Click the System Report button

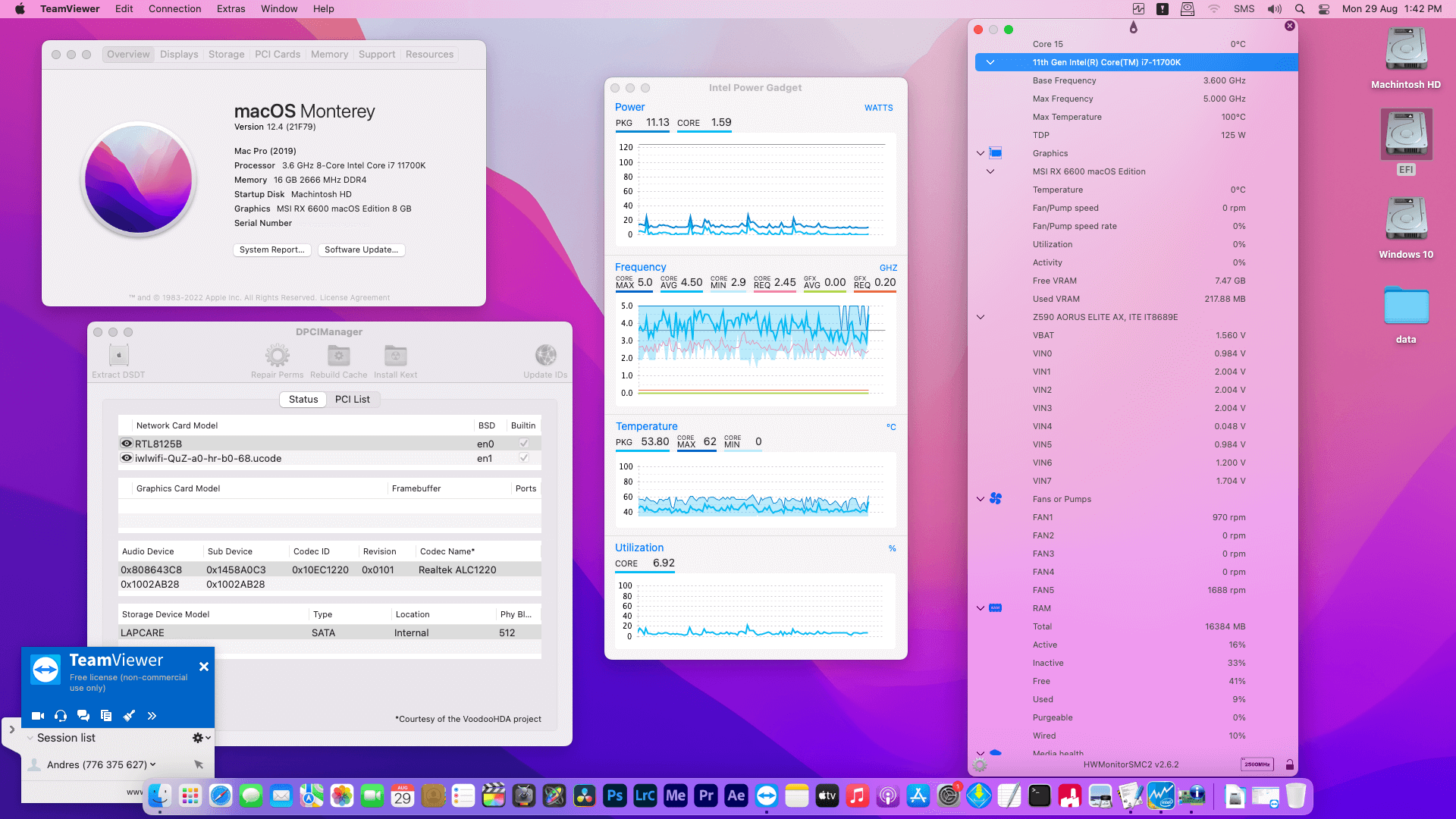(271, 249)
